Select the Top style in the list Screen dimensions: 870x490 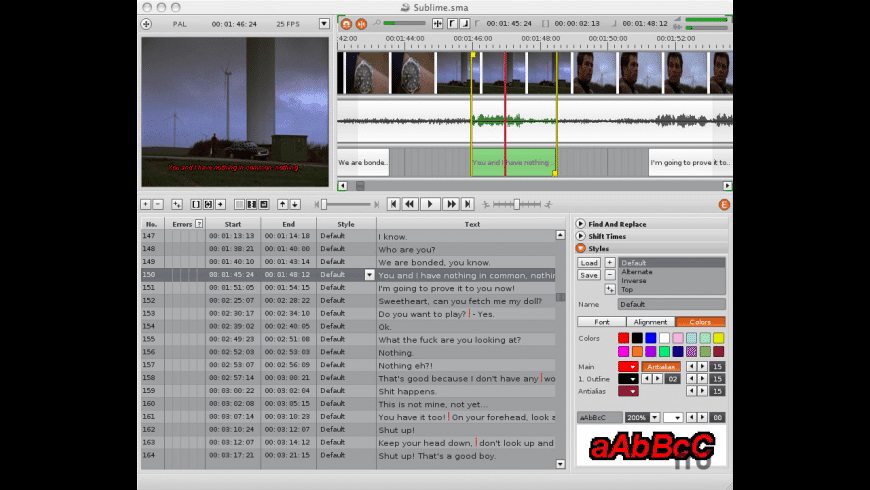coord(672,290)
